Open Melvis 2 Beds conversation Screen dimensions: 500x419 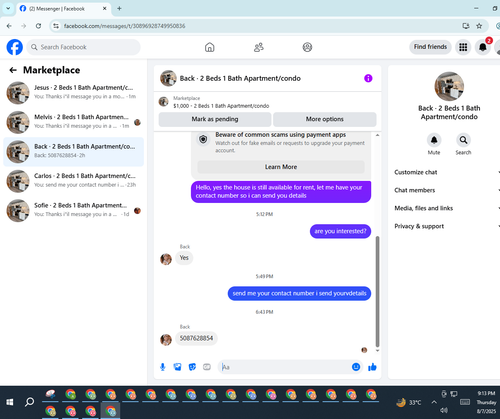point(73,122)
